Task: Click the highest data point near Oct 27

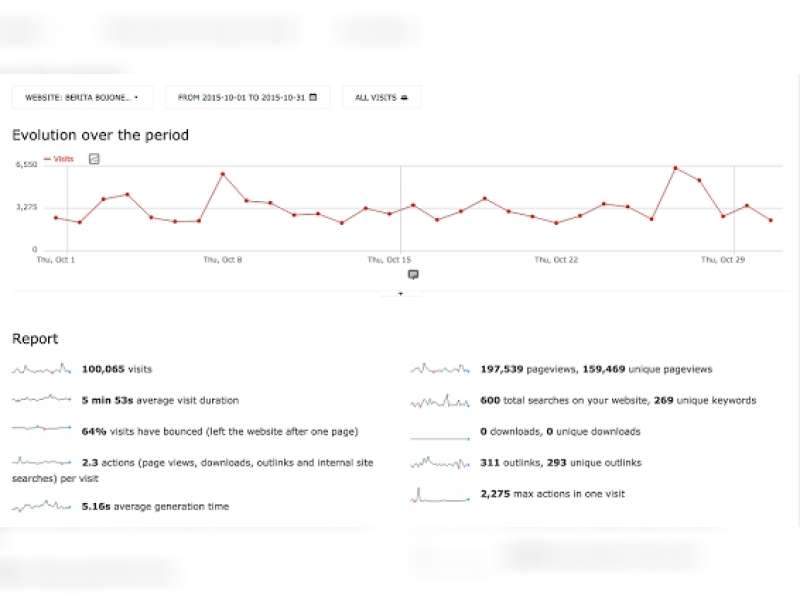Action: click(x=676, y=168)
